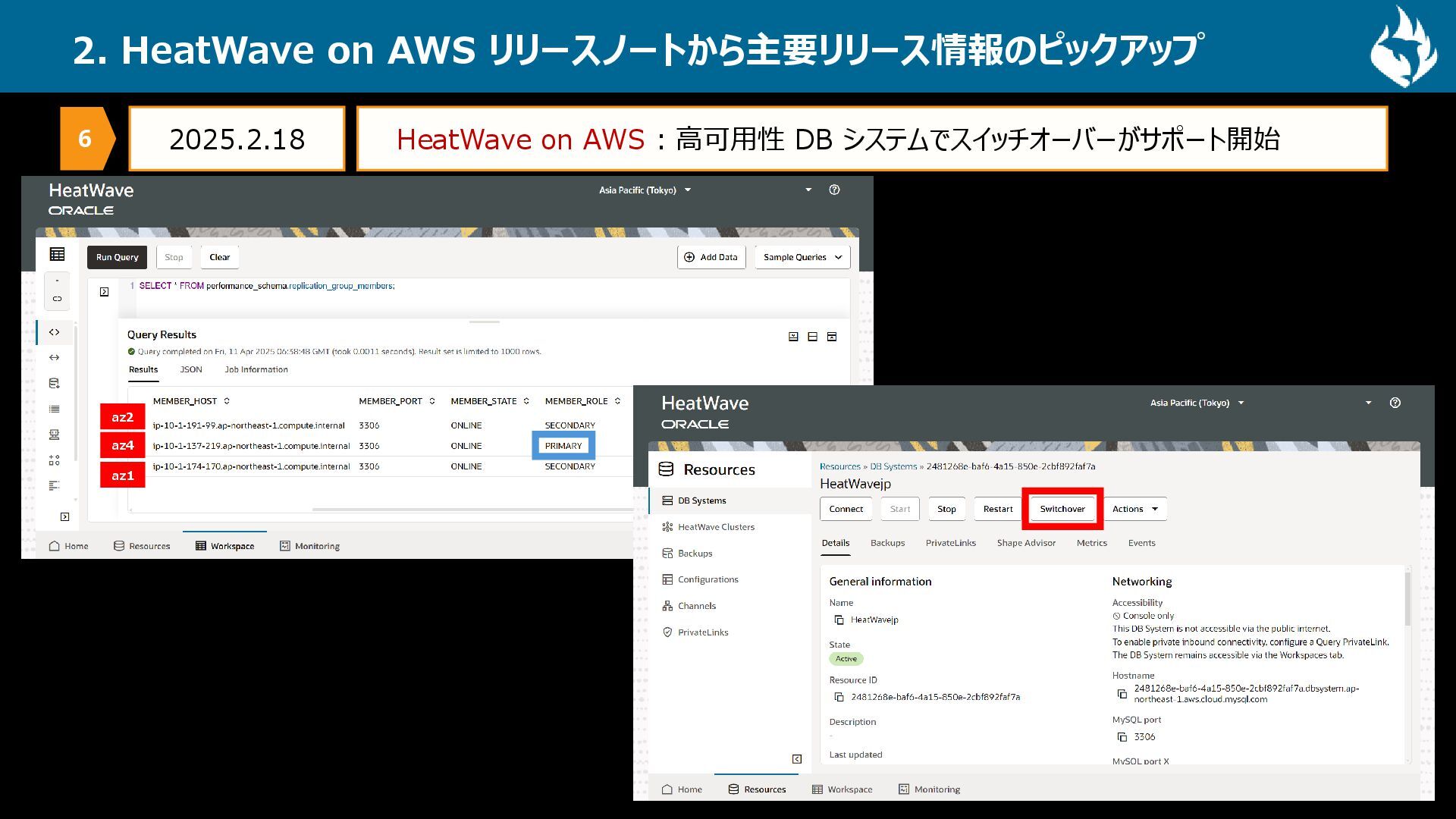Copy the DB System name HeatWavejp
Screen dimensions: 1456x819
839,620
